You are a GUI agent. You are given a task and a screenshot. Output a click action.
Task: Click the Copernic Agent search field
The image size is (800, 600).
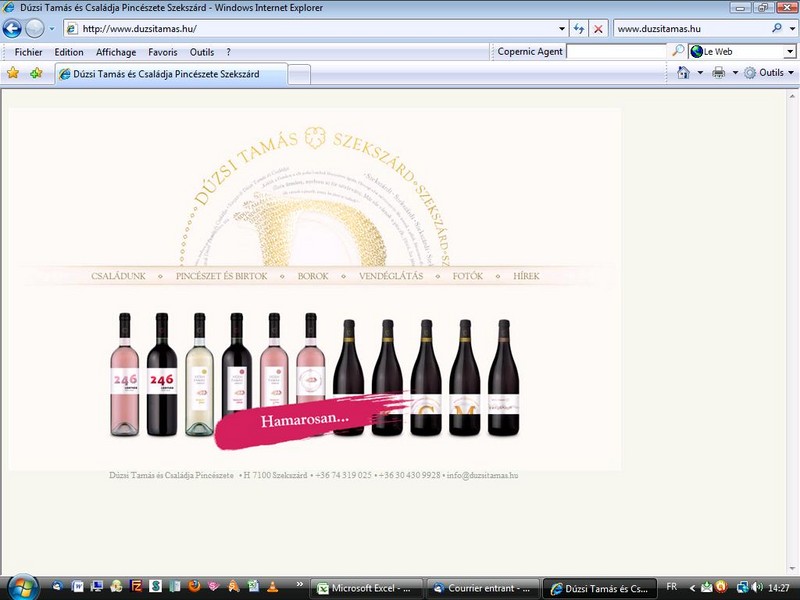[x=617, y=51]
